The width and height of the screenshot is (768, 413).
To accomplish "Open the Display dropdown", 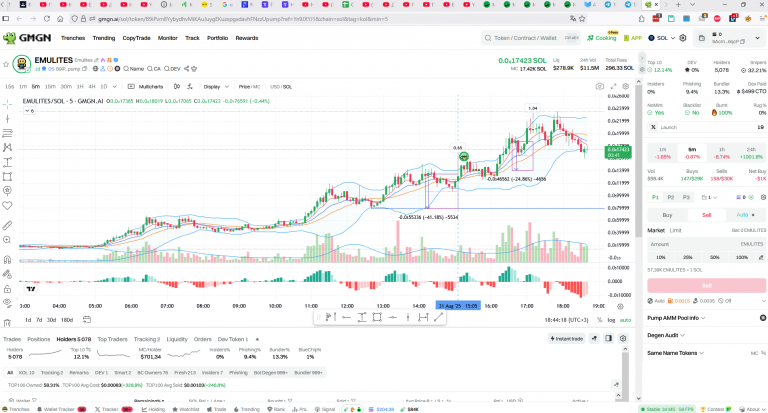I will pos(216,87).
